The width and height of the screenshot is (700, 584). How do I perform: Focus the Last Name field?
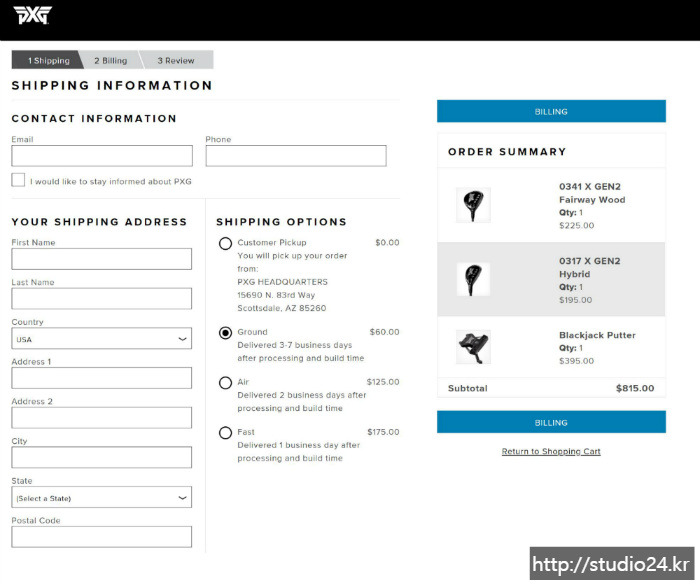tap(102, 299)
